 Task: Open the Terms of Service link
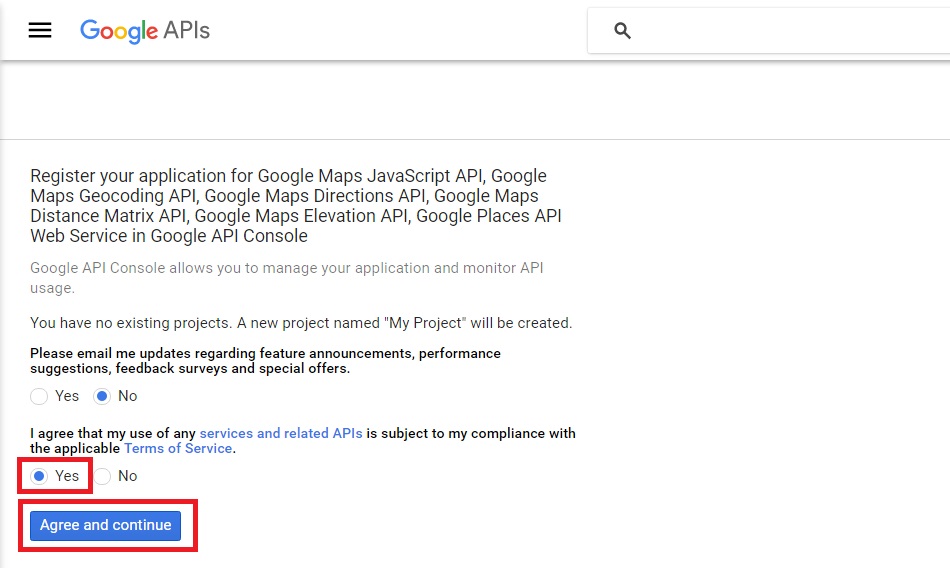click(178, 449)
